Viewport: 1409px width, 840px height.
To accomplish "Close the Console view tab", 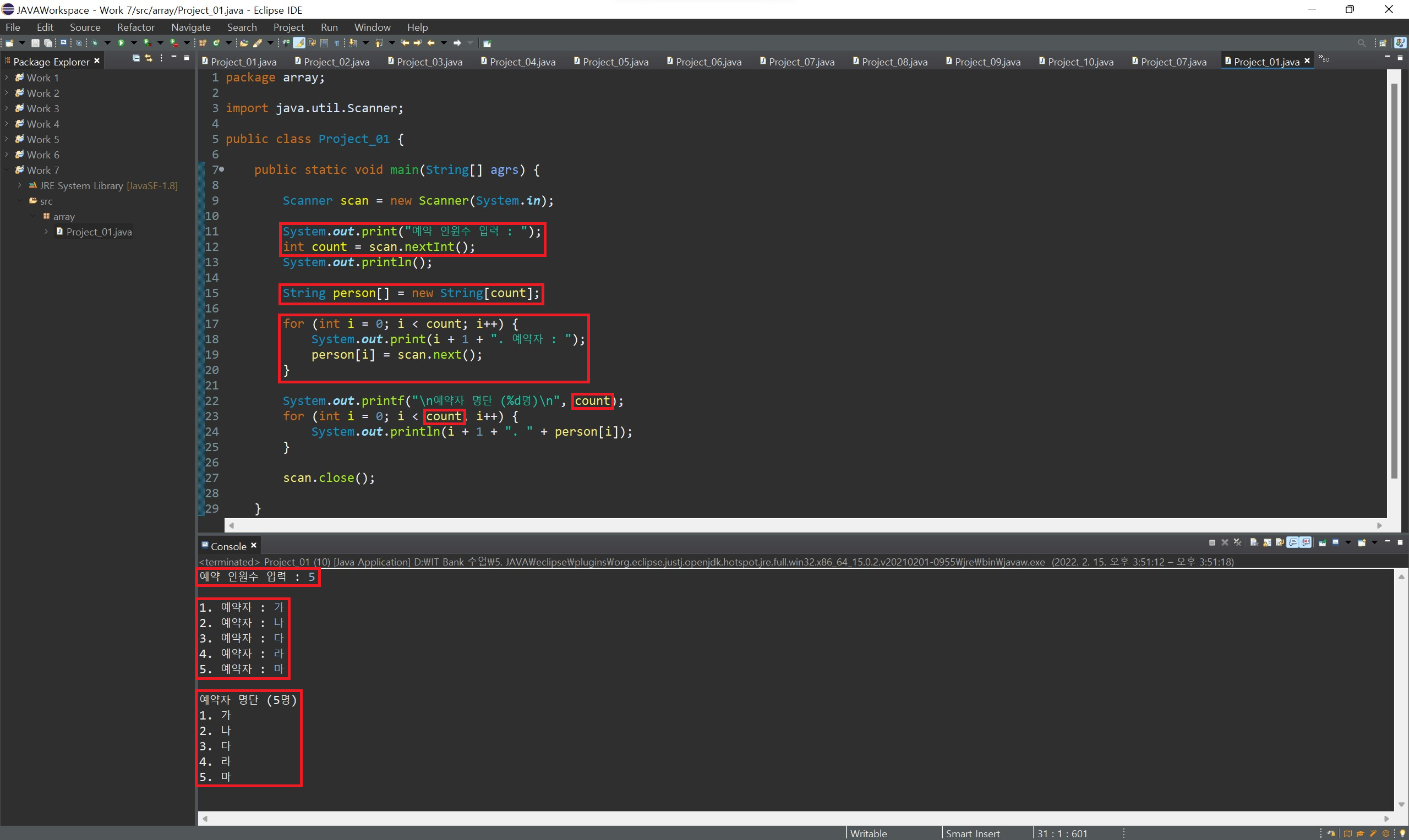I will (254, 546).
